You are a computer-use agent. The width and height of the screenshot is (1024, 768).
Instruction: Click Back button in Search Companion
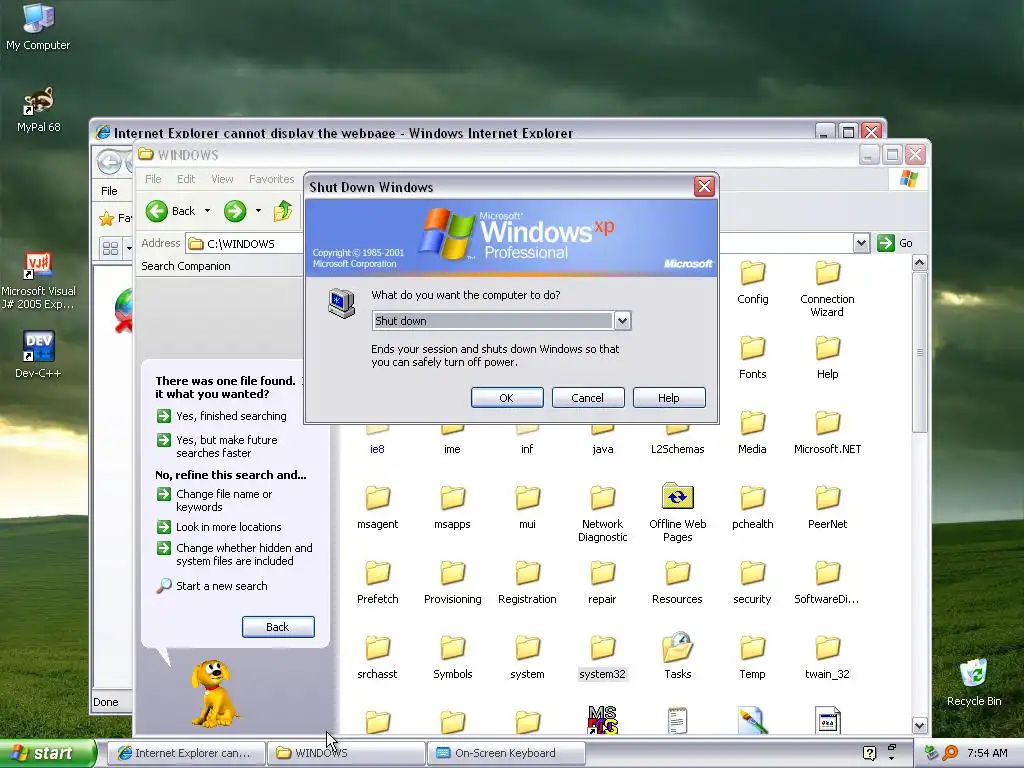[x=278, y=627]
